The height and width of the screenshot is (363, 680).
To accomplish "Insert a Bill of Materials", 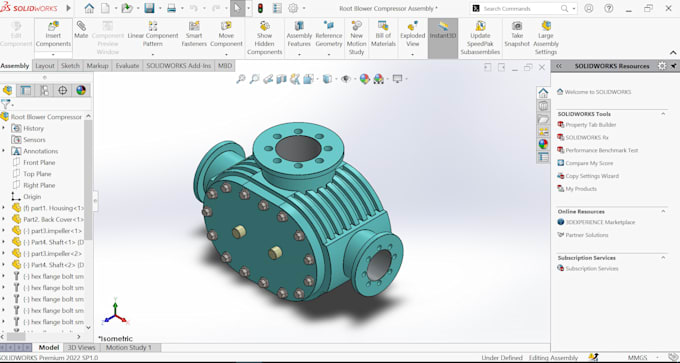I will (383, 35).
